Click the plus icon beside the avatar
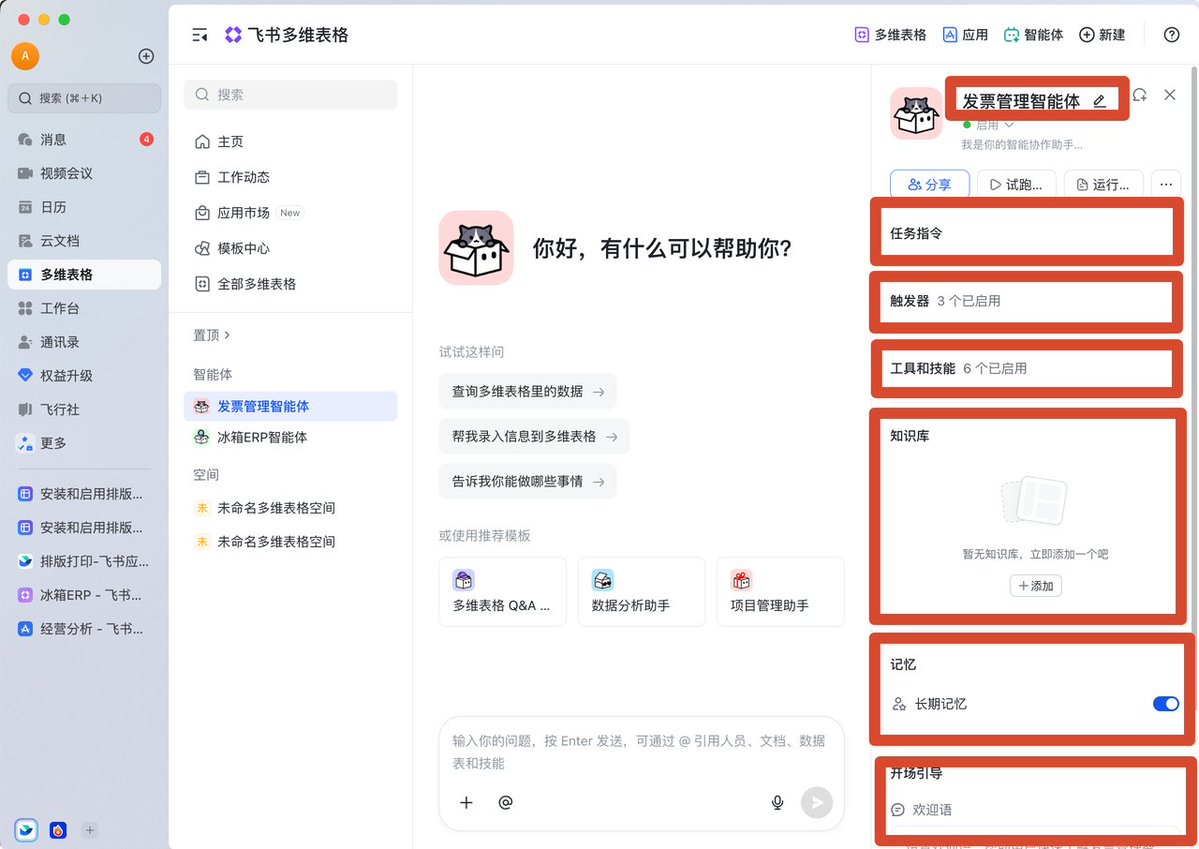1199x849 pixels. point(146,56)
